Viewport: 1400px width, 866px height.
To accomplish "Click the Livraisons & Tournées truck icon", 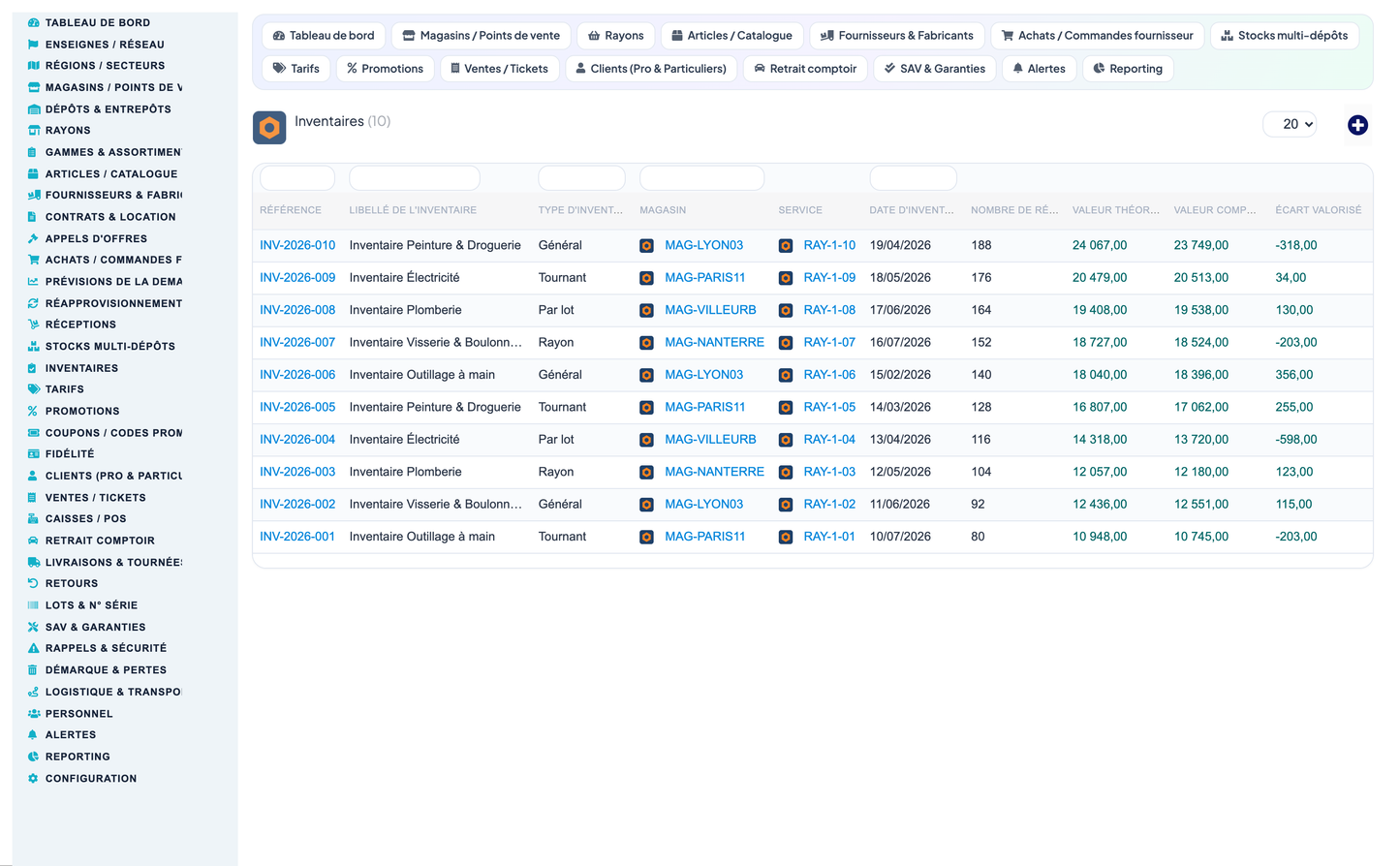I will click(x=33, y=562).
